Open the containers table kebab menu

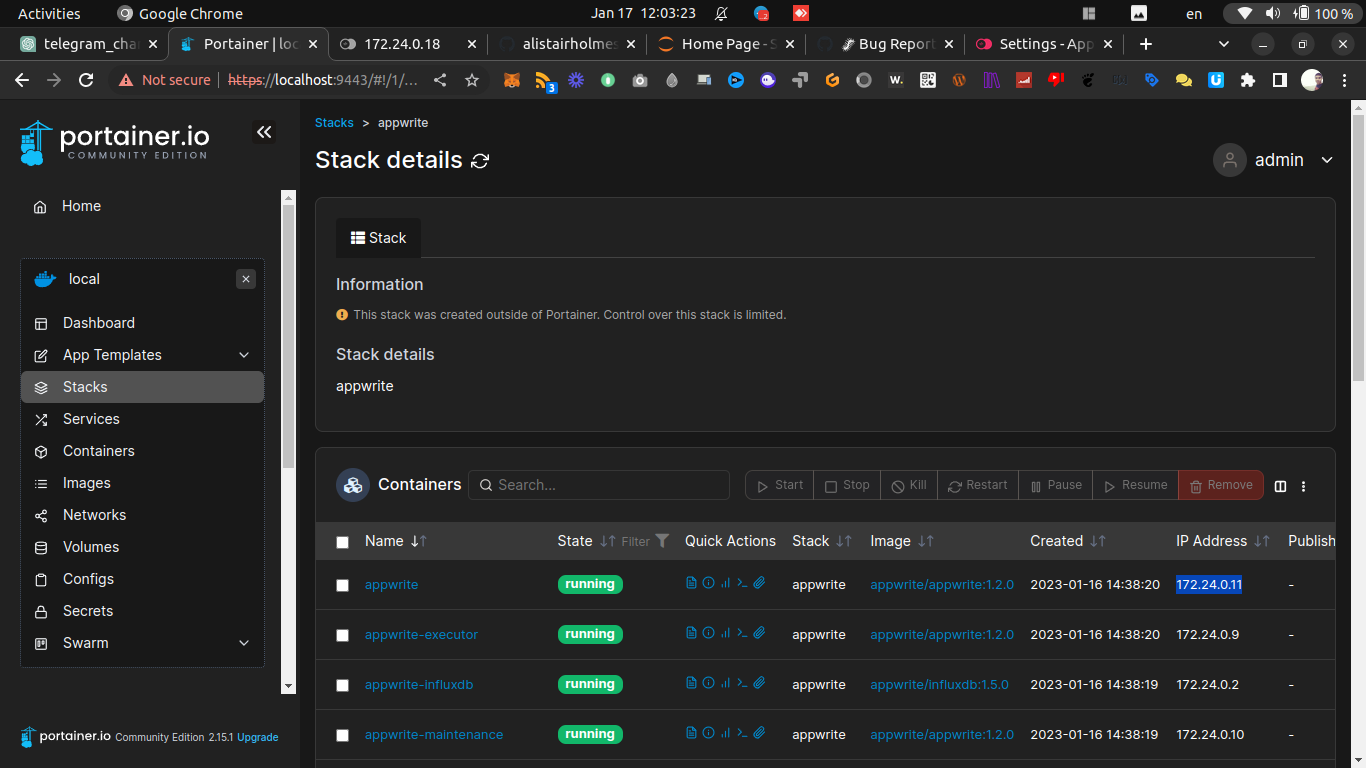[1303, 486]
